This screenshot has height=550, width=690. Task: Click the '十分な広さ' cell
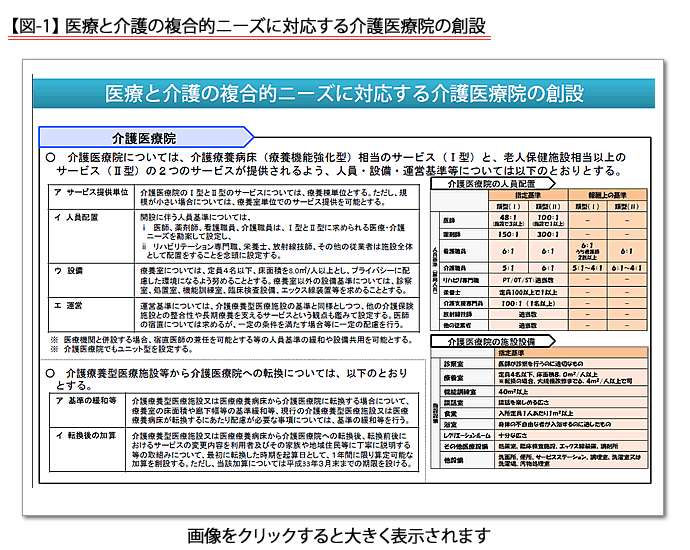pyautogui.click(x=571, y=435)
